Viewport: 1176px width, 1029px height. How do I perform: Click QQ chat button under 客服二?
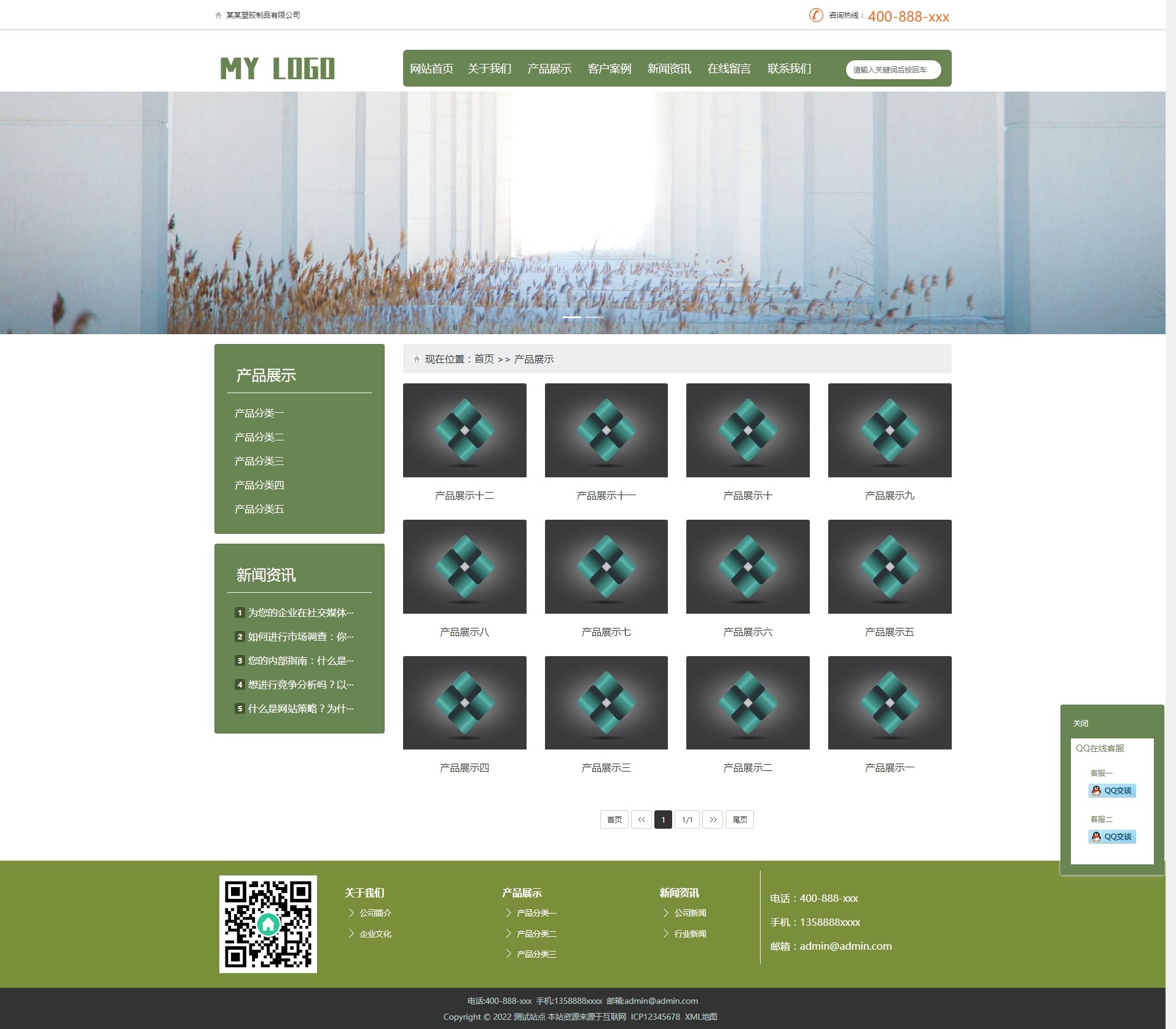[x=1111, y=837]
